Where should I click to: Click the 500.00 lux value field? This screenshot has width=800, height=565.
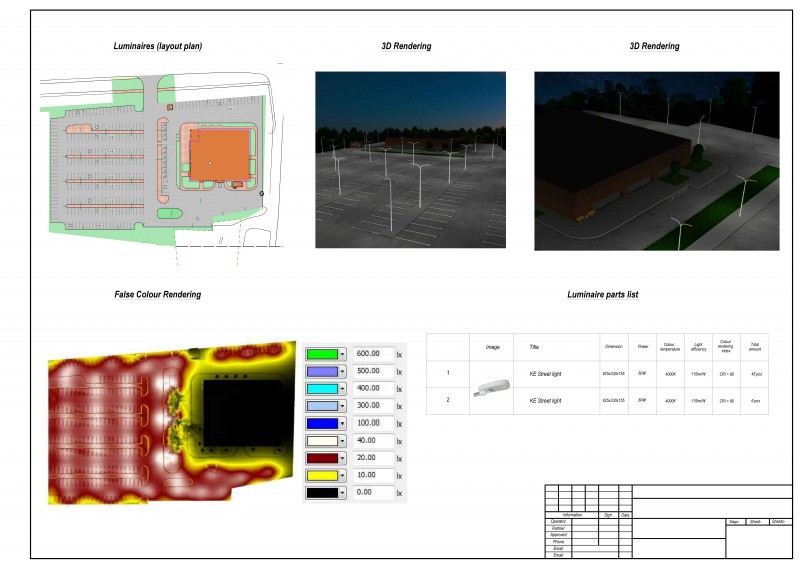click(x=373, y=371)
